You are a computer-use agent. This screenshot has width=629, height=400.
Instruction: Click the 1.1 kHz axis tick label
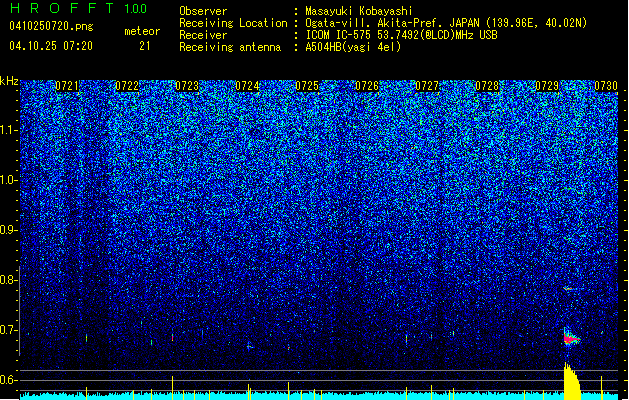point(8,130)
